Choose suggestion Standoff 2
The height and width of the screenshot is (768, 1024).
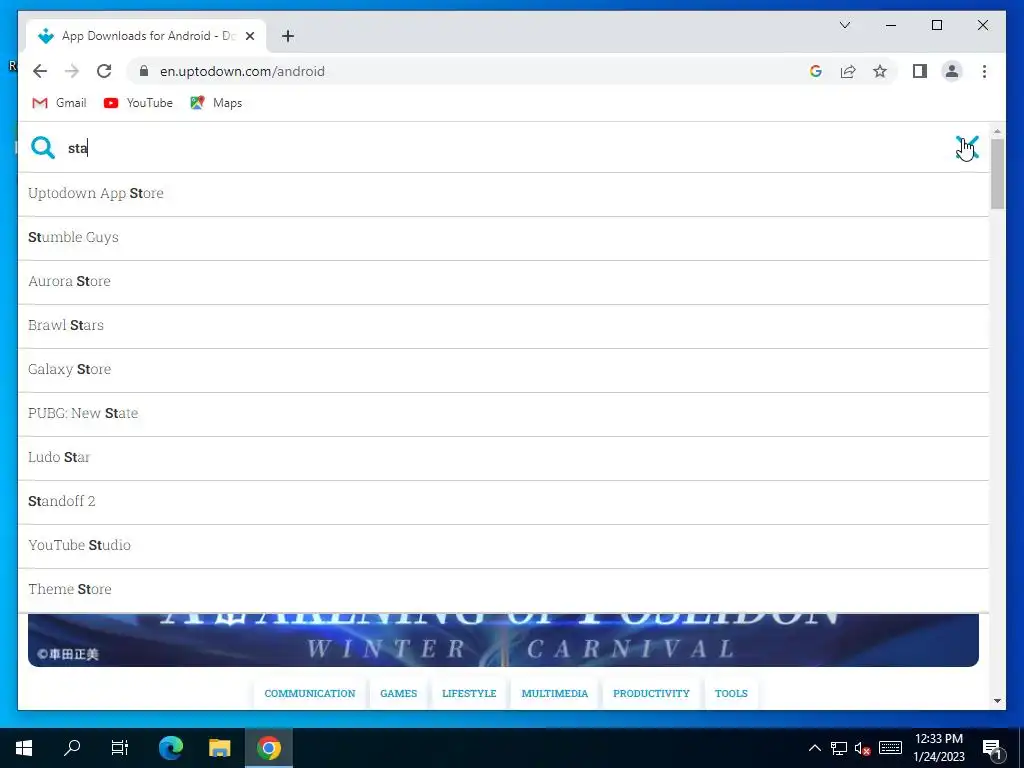point(503,502)
